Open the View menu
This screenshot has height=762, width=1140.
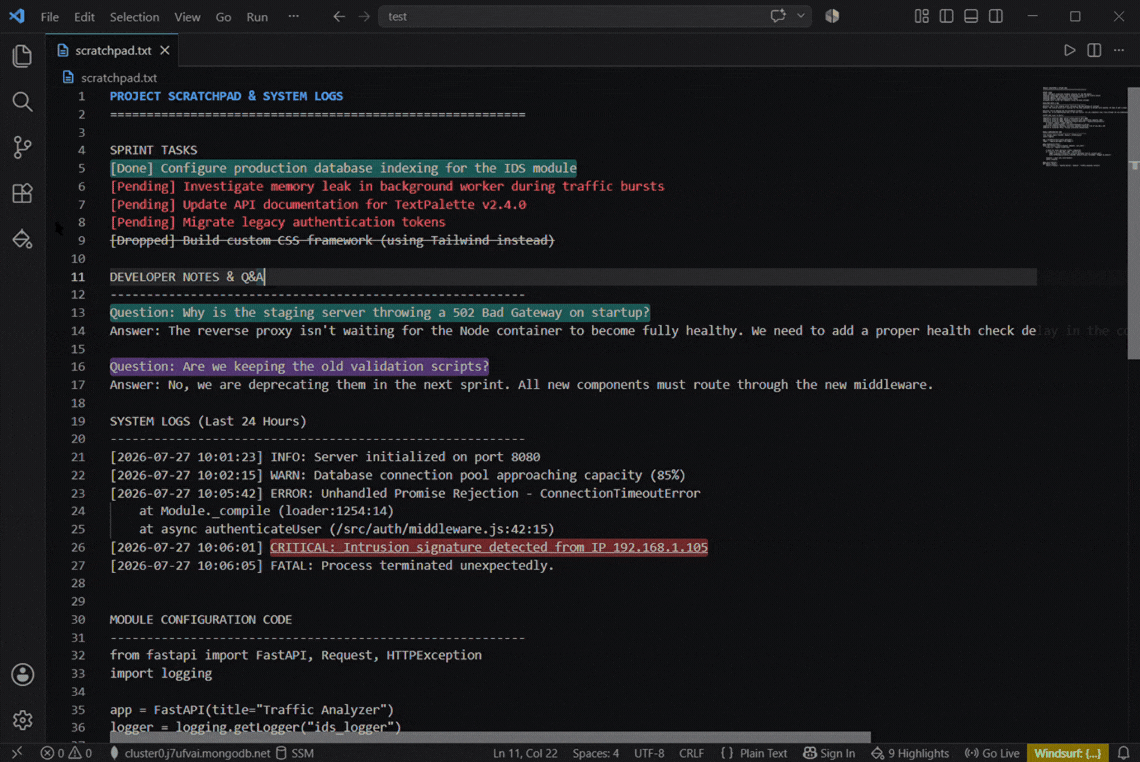tap(187, 17)
